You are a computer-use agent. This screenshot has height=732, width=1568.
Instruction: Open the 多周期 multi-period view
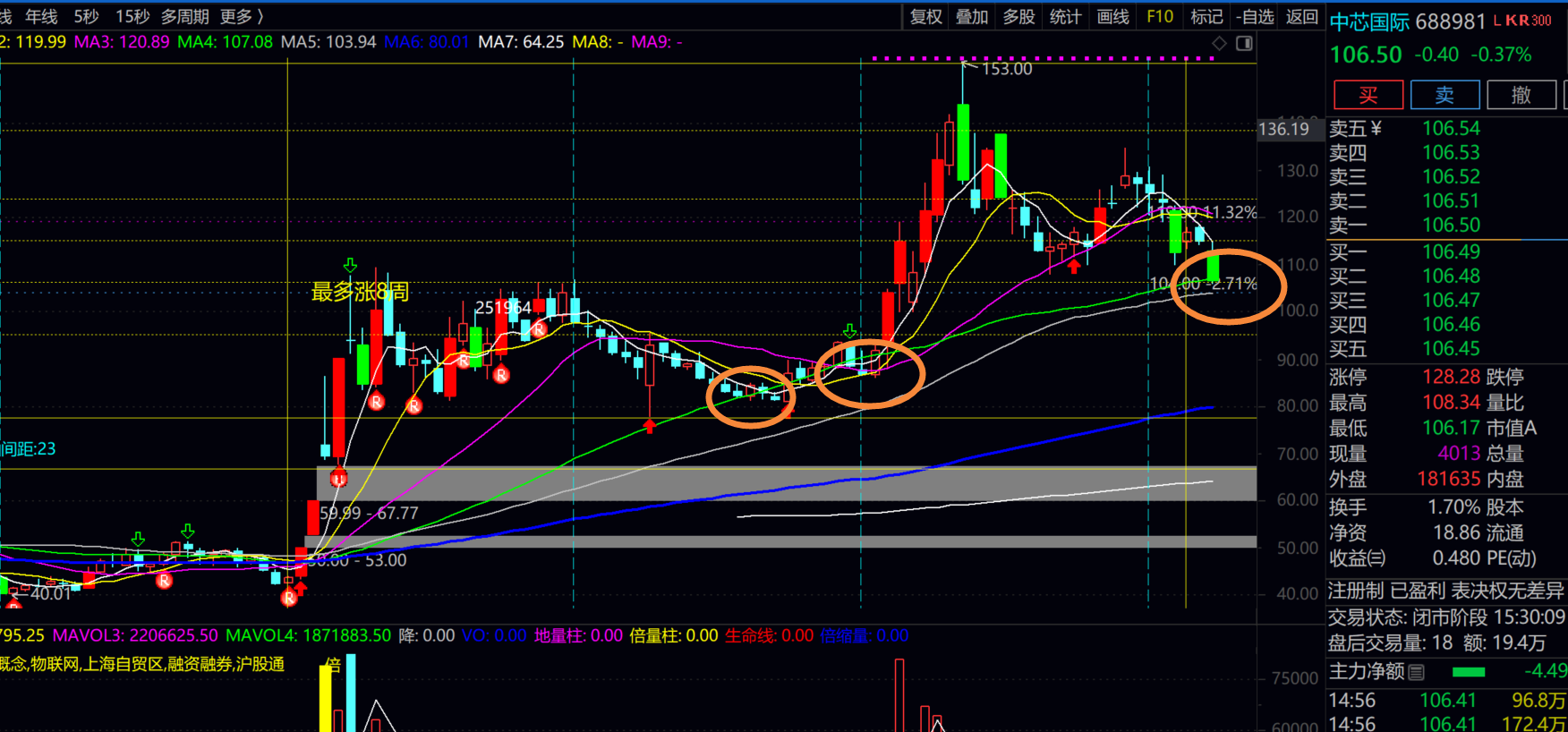[x=184, y=16]
